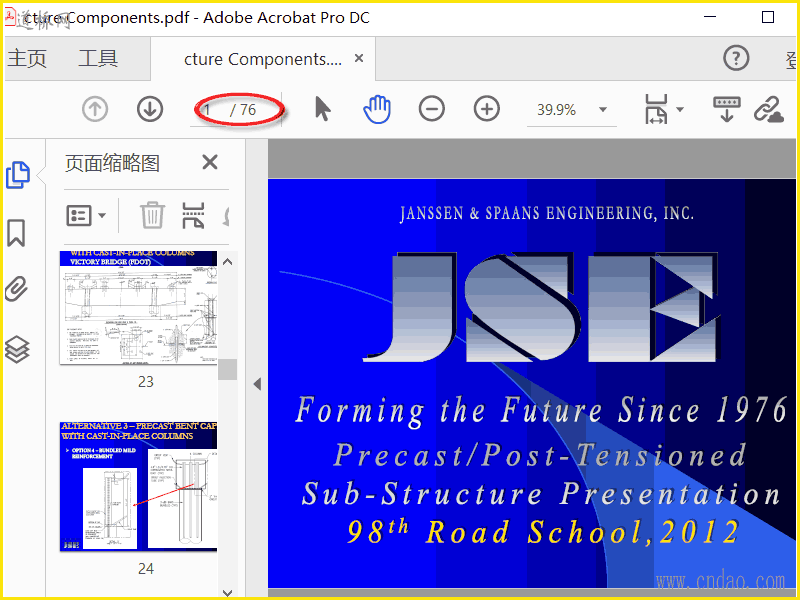Select the cture Components document tab
The width and height of the screenshot is (800, 600).
263,59
